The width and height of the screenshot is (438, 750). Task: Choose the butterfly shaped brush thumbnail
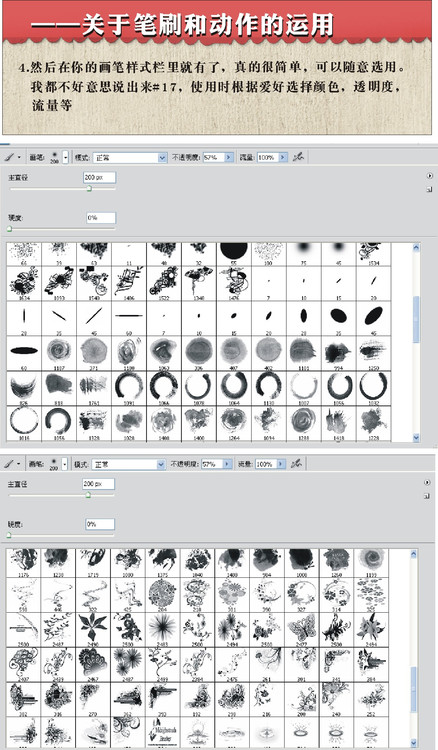click(304, 628)
